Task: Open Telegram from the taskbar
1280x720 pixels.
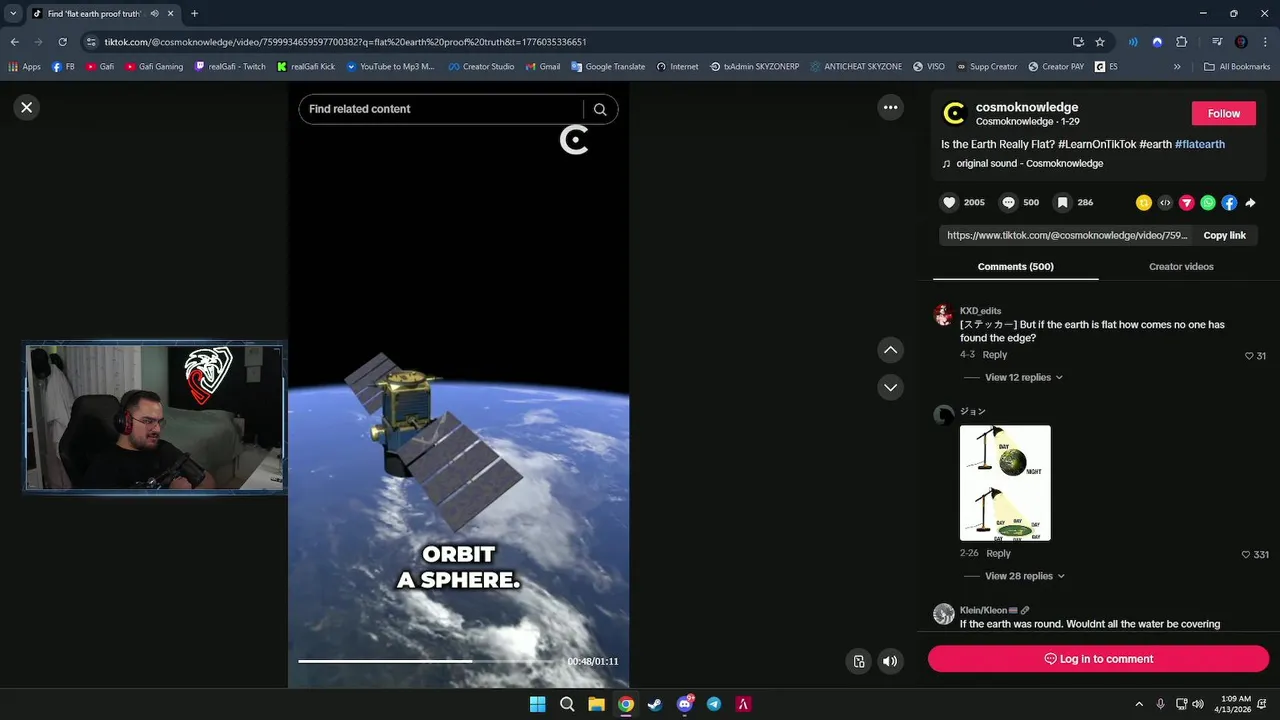Action: [x=714, y=704]
